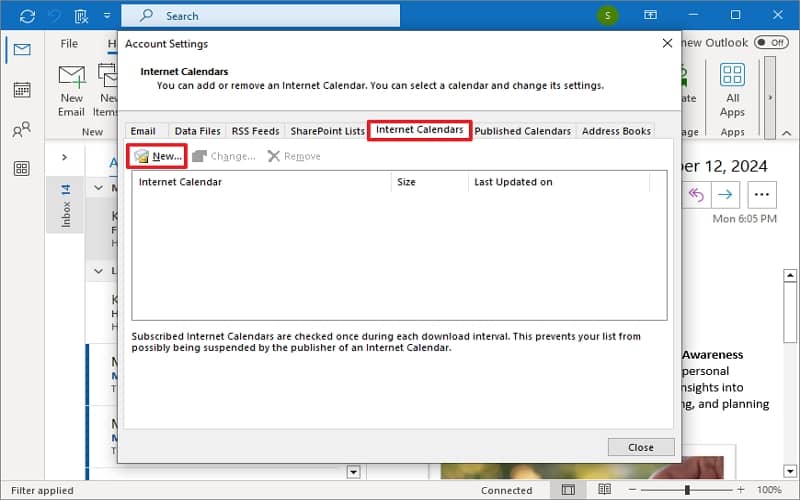
Task: Expand the folder pane chevron
Action: [64, 157]
